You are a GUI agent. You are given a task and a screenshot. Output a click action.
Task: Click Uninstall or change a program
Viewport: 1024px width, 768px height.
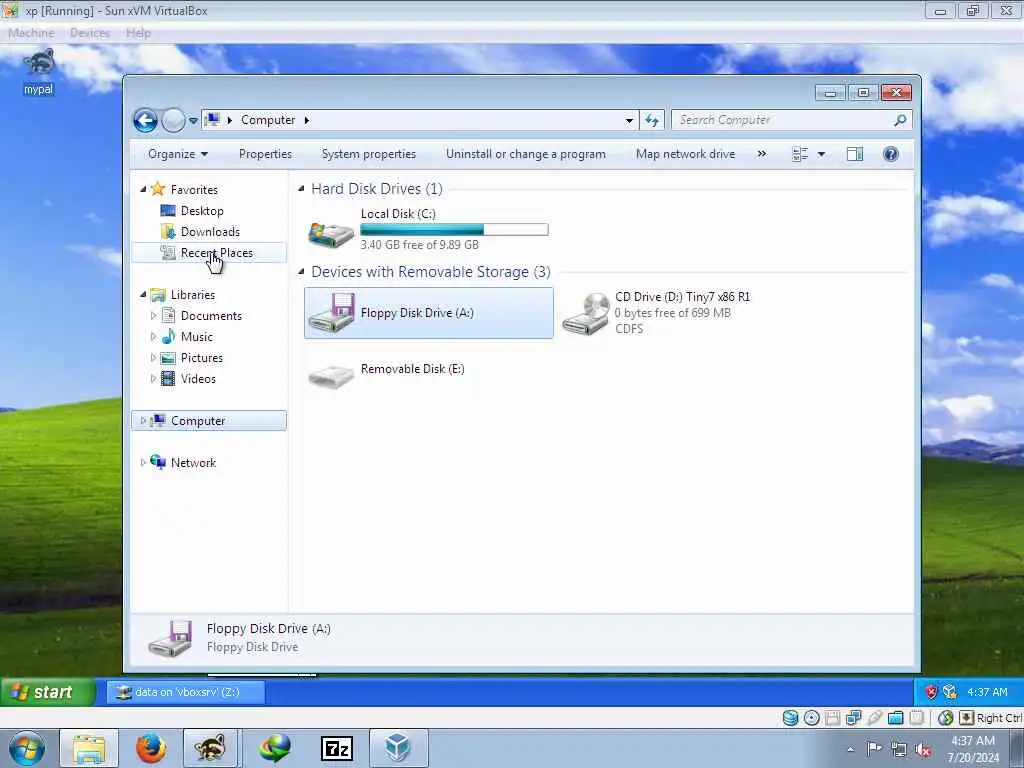click(x=526, y=154)
